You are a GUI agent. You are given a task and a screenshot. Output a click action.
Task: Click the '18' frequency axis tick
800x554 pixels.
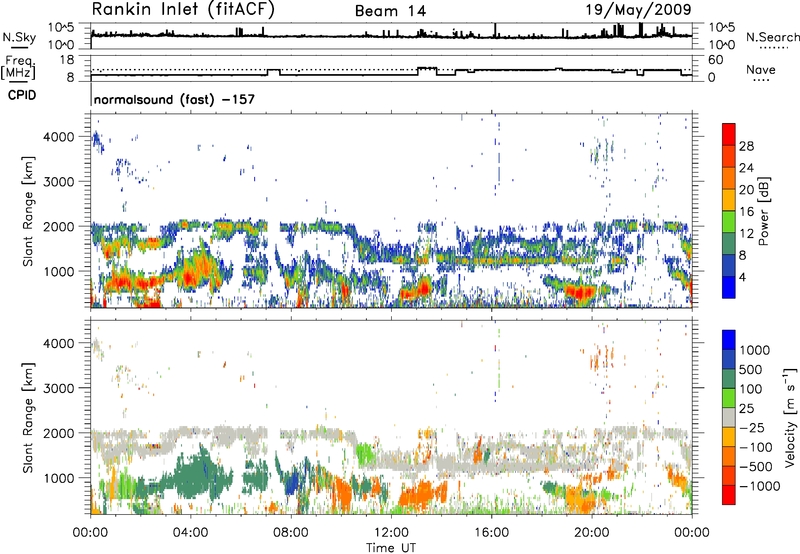tap(67, 60)
